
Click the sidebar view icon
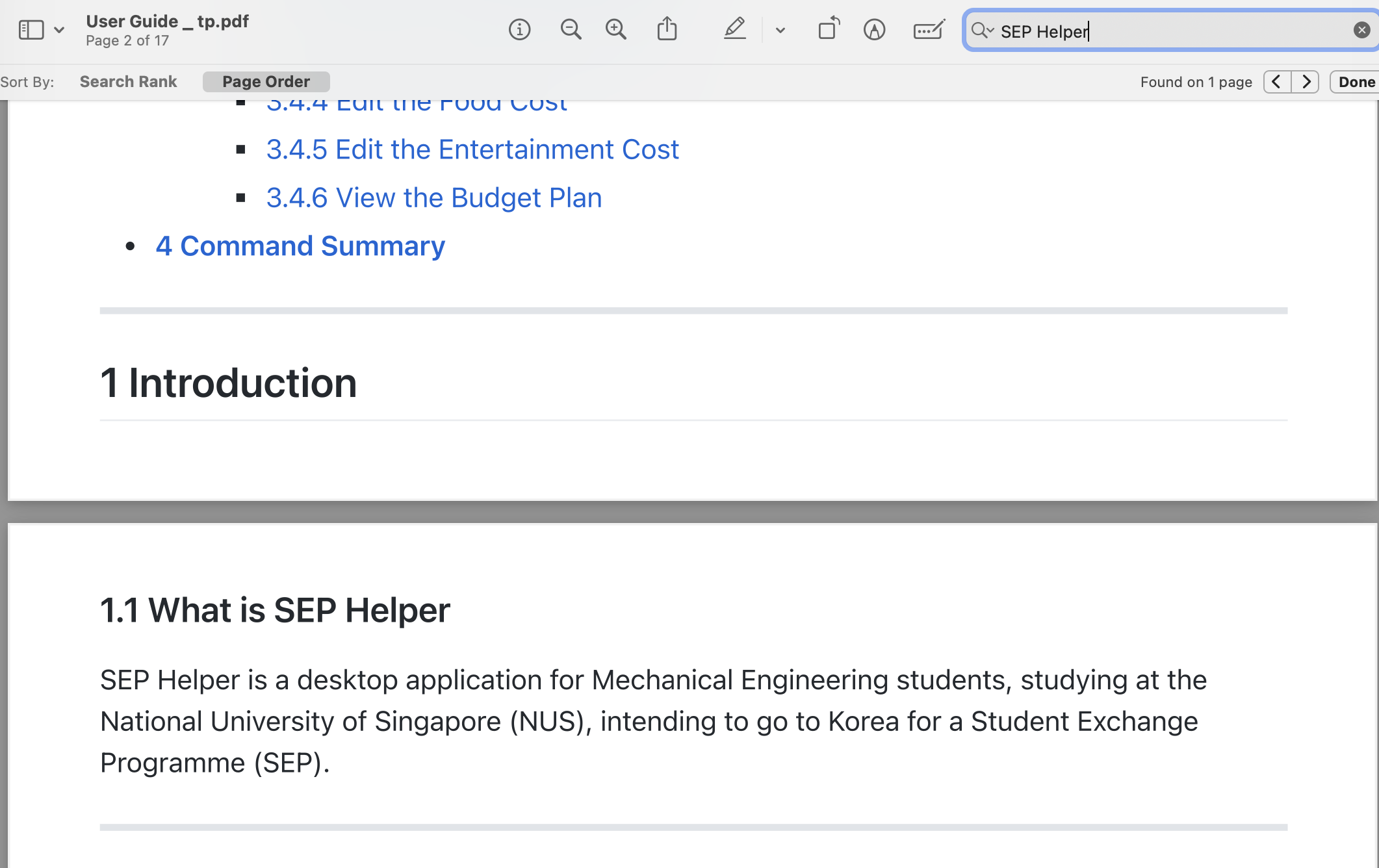click(x=31, y=30)
